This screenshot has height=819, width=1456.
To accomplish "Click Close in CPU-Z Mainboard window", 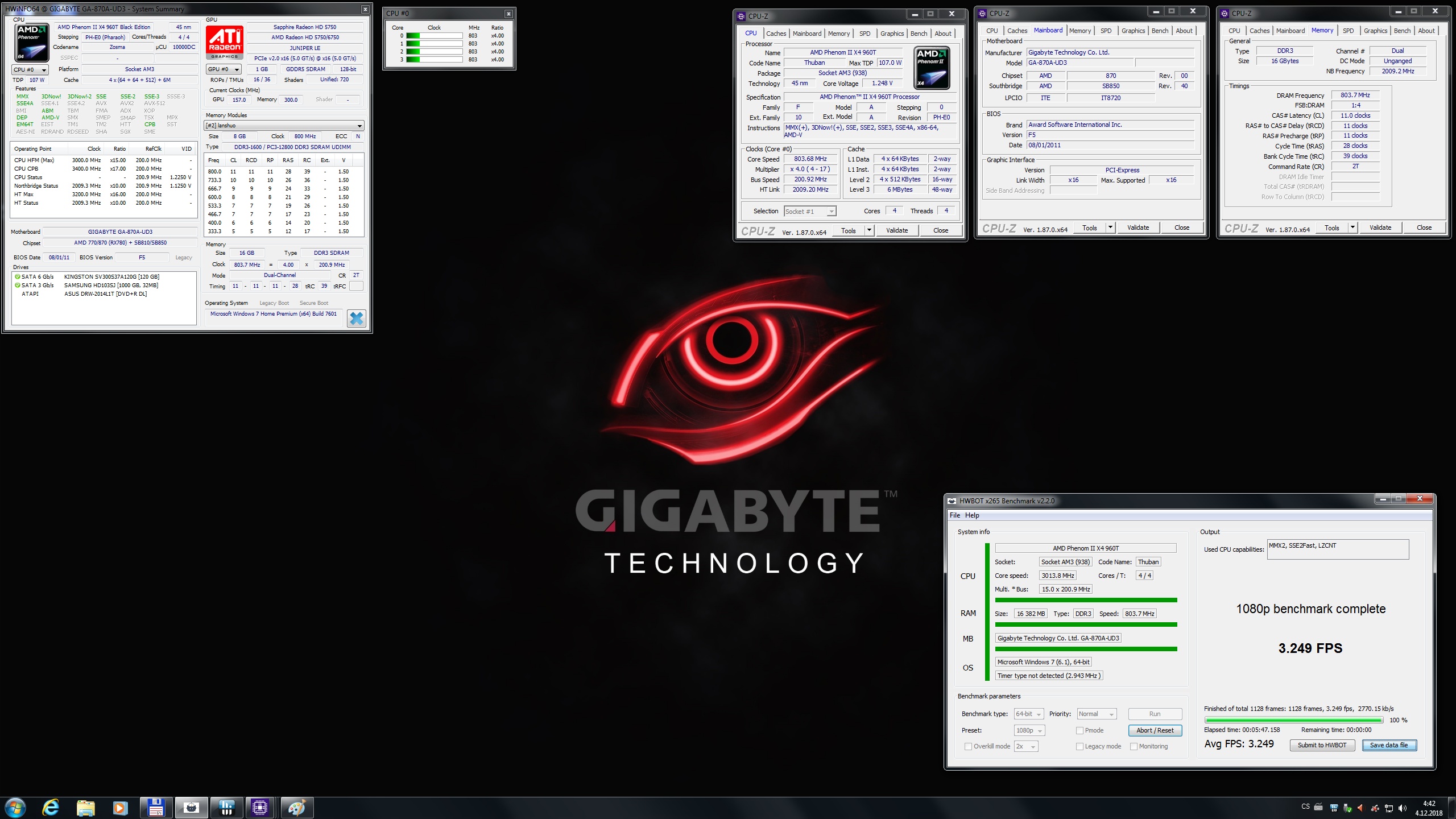I will (1181, 227).
